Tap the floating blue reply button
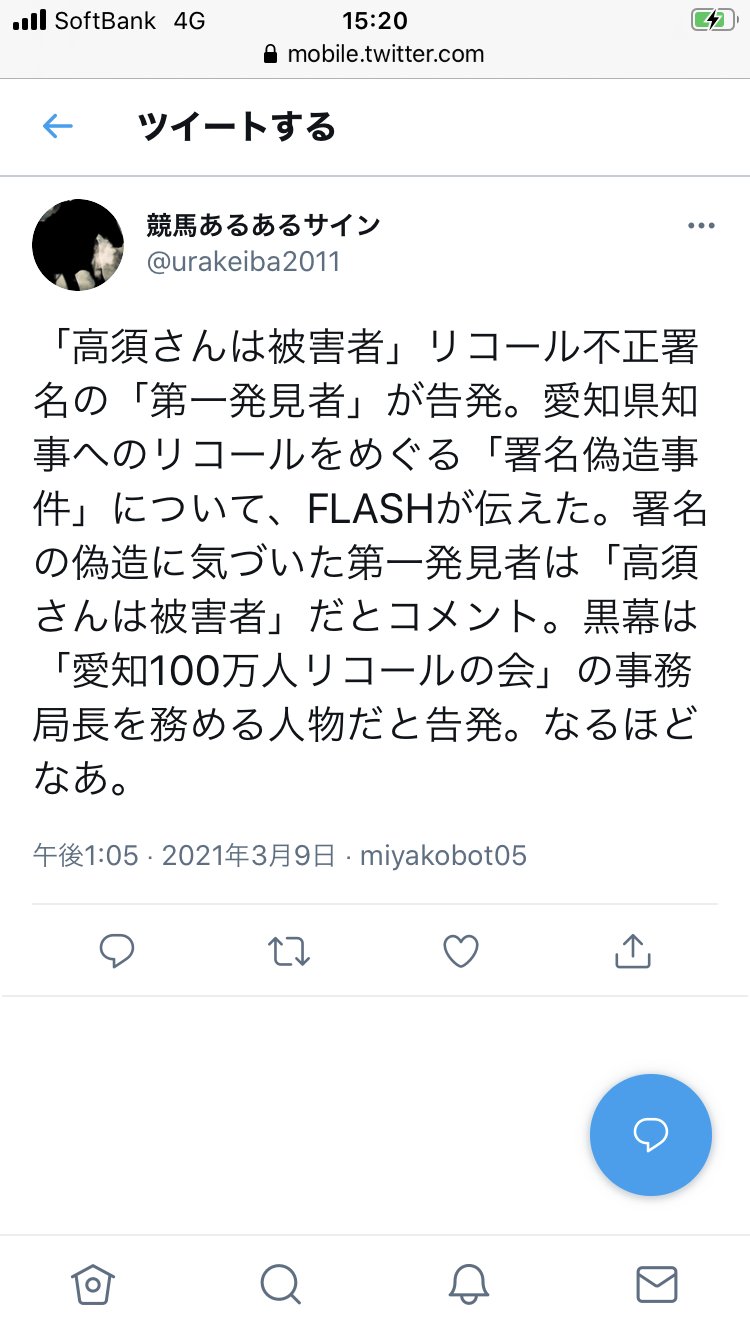750x1334 pixels. tap(651, 1135)
